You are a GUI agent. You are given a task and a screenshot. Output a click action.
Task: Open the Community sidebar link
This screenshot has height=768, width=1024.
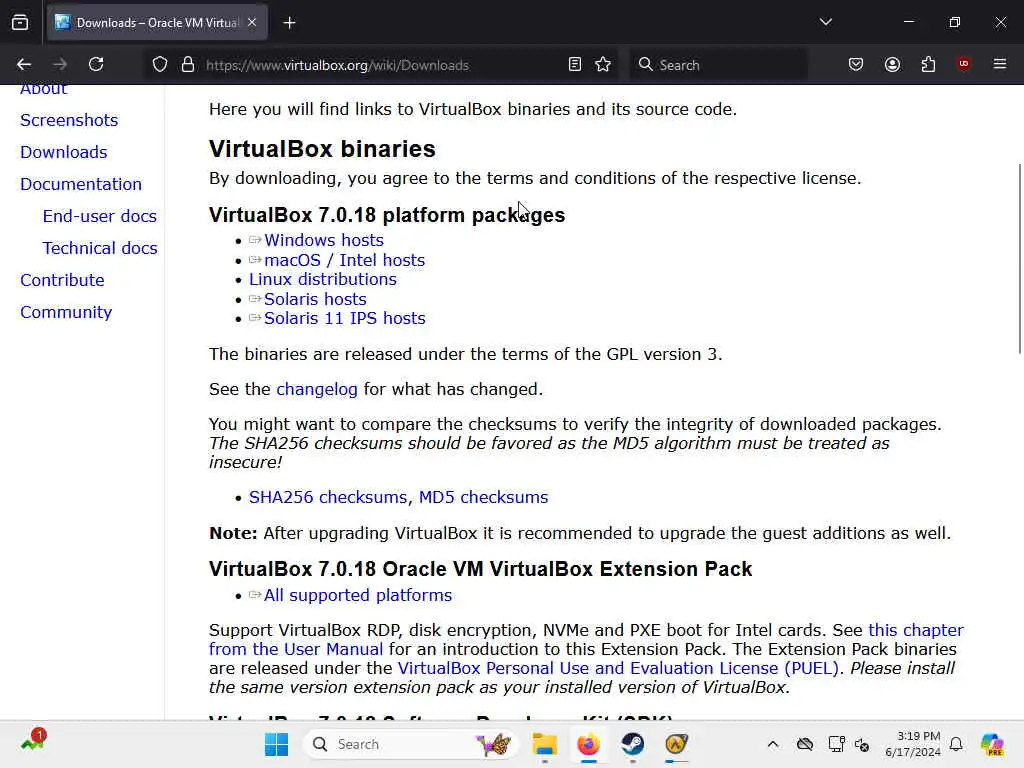(66, 312)
